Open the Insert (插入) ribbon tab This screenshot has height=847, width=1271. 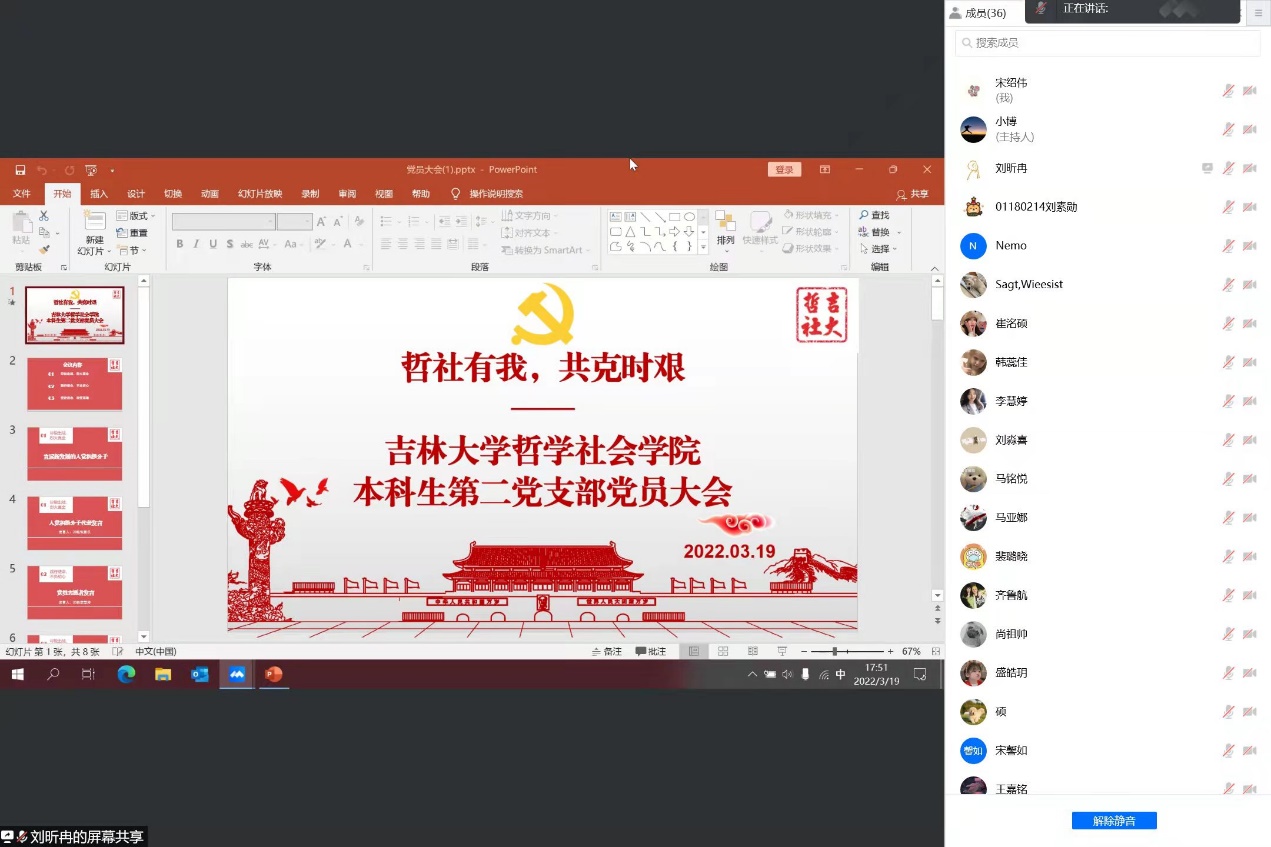(99, 194)
